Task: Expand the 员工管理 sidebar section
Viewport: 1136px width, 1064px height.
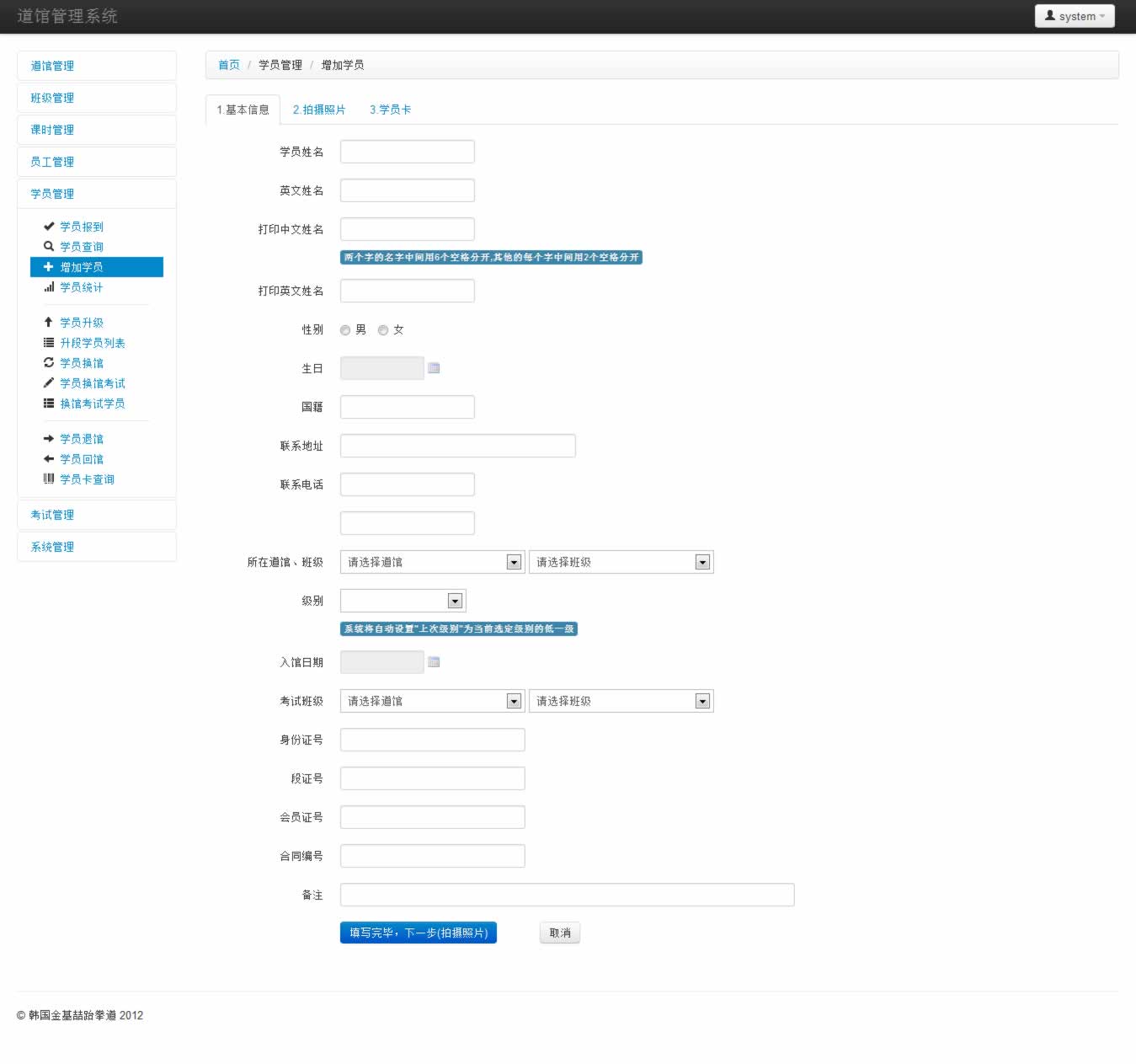Action: (x=97, y=162)
